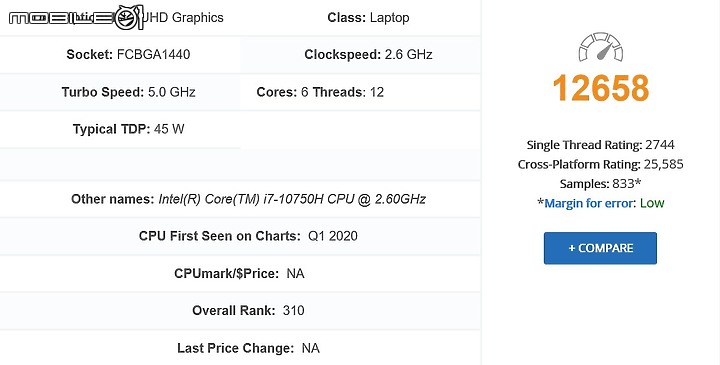Click the speedometer gauge icon
The width and height of the screenshot is (720, 365).
pos(601,47)
